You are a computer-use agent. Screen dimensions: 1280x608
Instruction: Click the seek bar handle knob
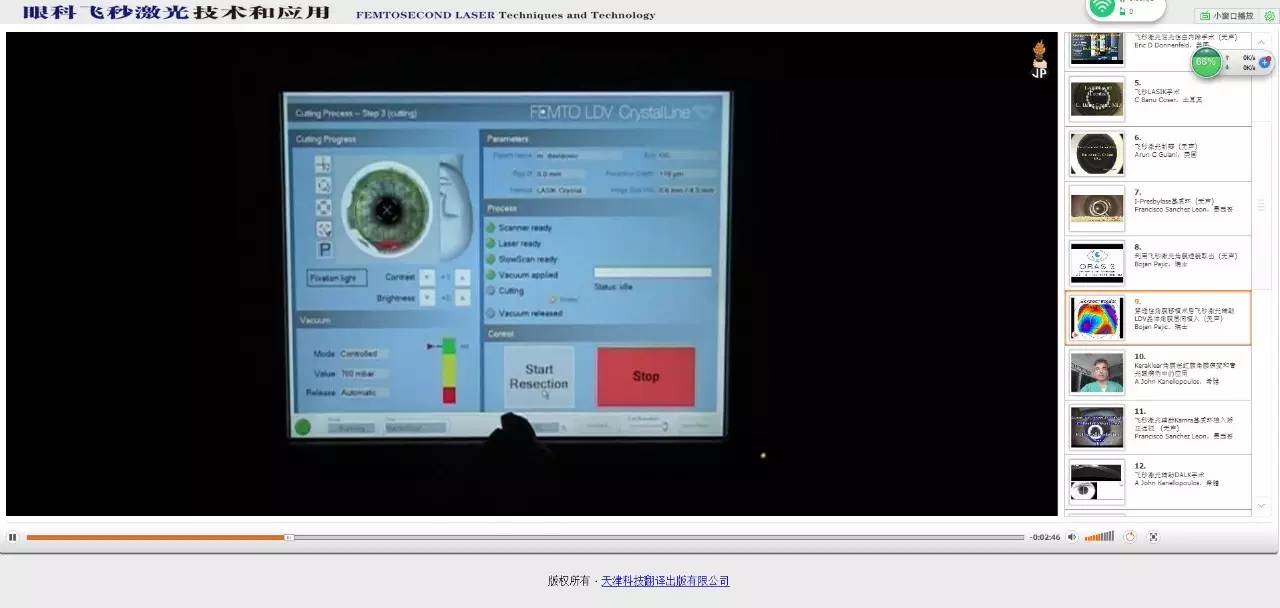[x=289, y=537]
